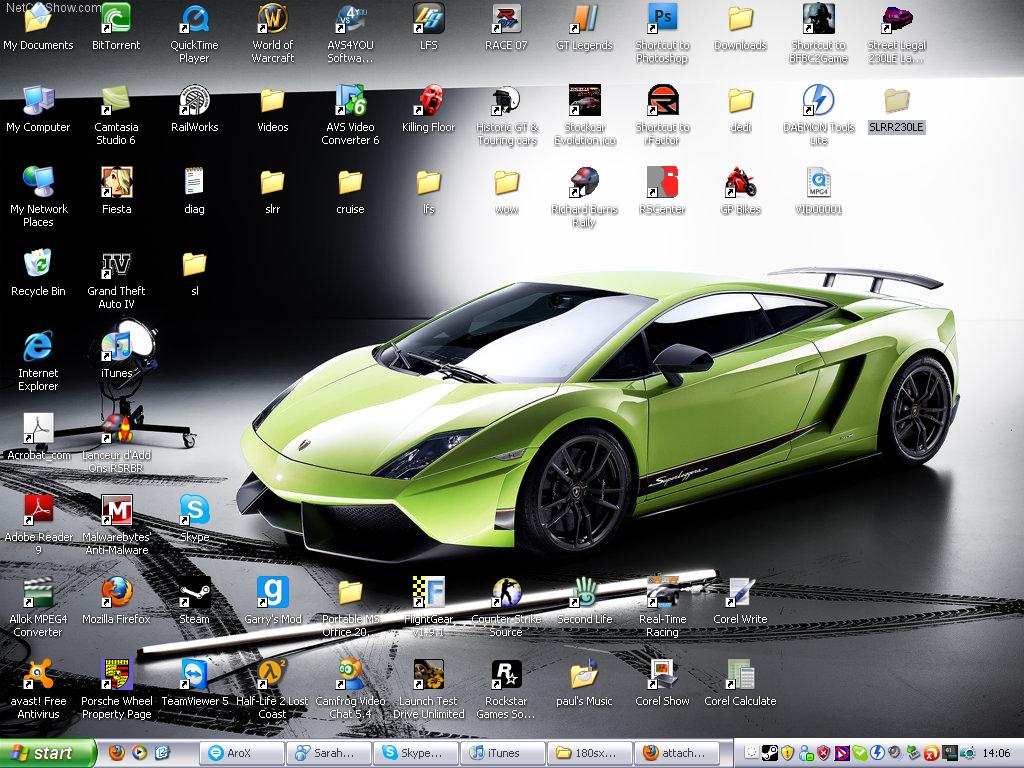Open the Downloads folder on the desktop
The height and width of the screenshot is (768, 1024).
coord(741,18)
